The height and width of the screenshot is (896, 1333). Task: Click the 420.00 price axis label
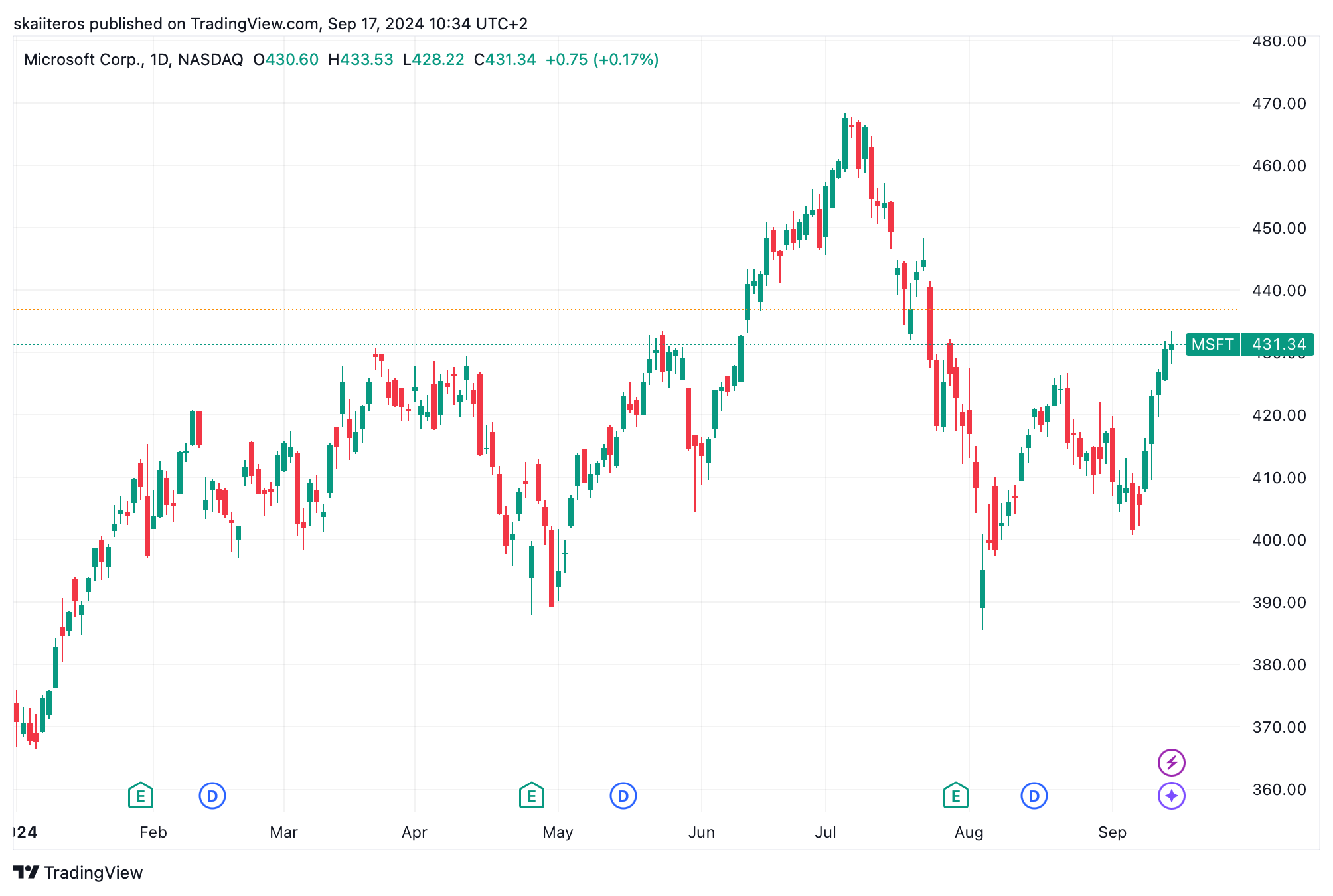[x=1279, y=415]
